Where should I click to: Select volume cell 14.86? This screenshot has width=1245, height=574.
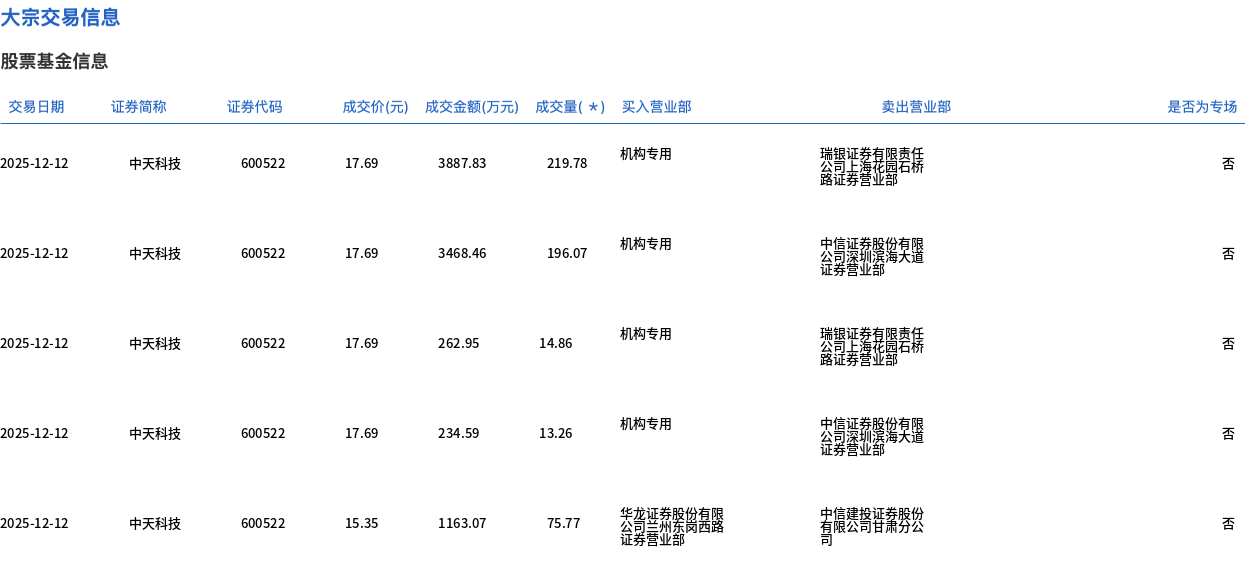[x=556, y=343]
